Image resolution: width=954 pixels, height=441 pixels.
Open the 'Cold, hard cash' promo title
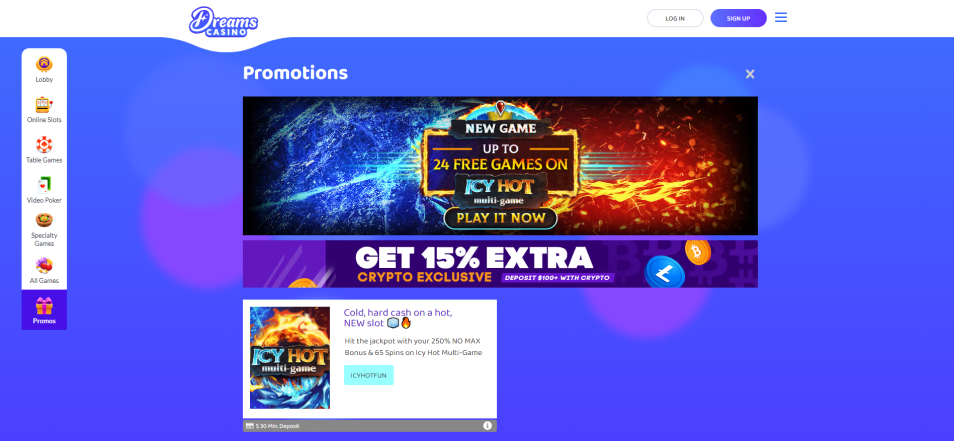click(x=397, y=318)
